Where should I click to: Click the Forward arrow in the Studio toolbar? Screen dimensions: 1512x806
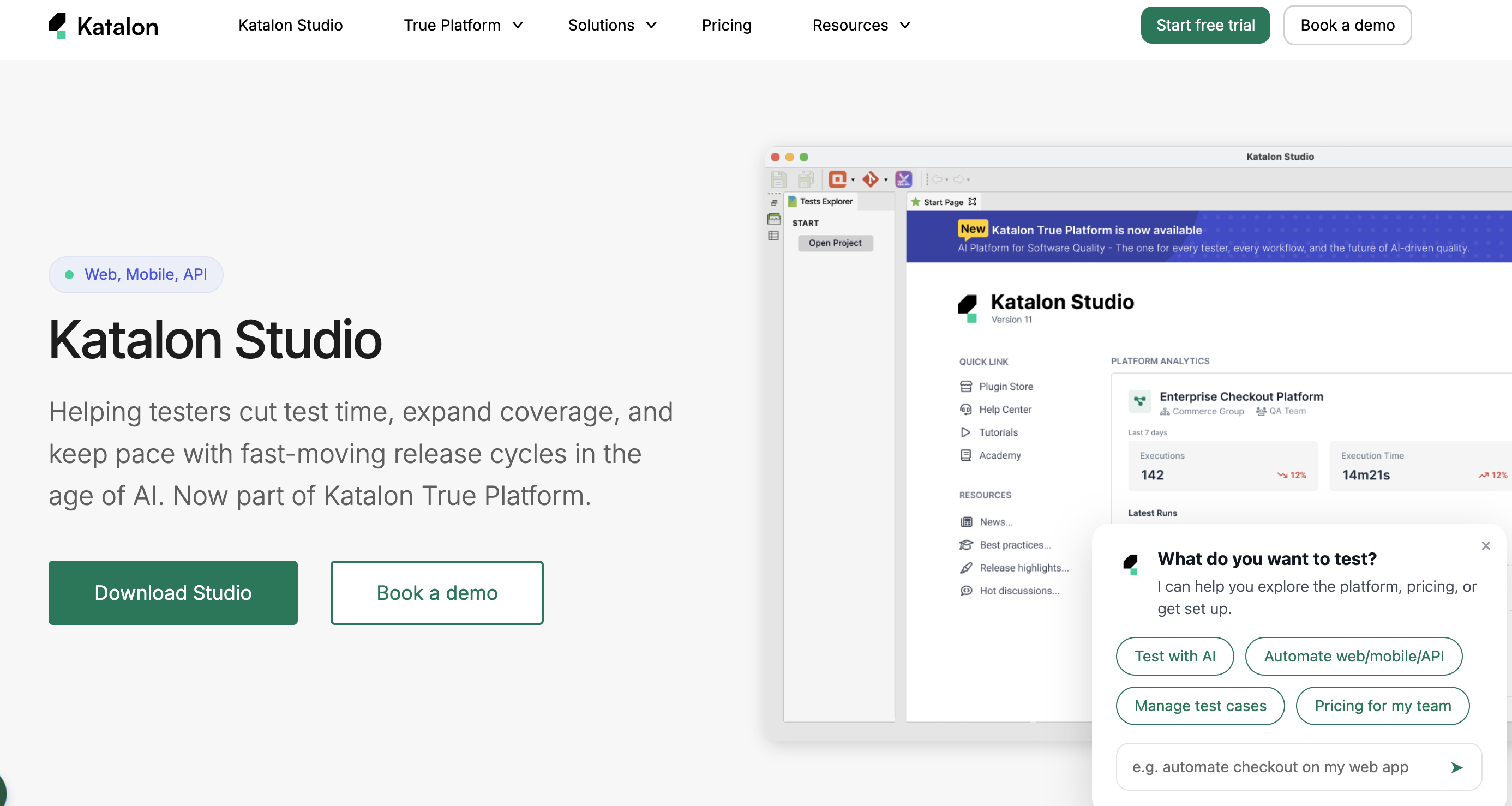[958, 179]
